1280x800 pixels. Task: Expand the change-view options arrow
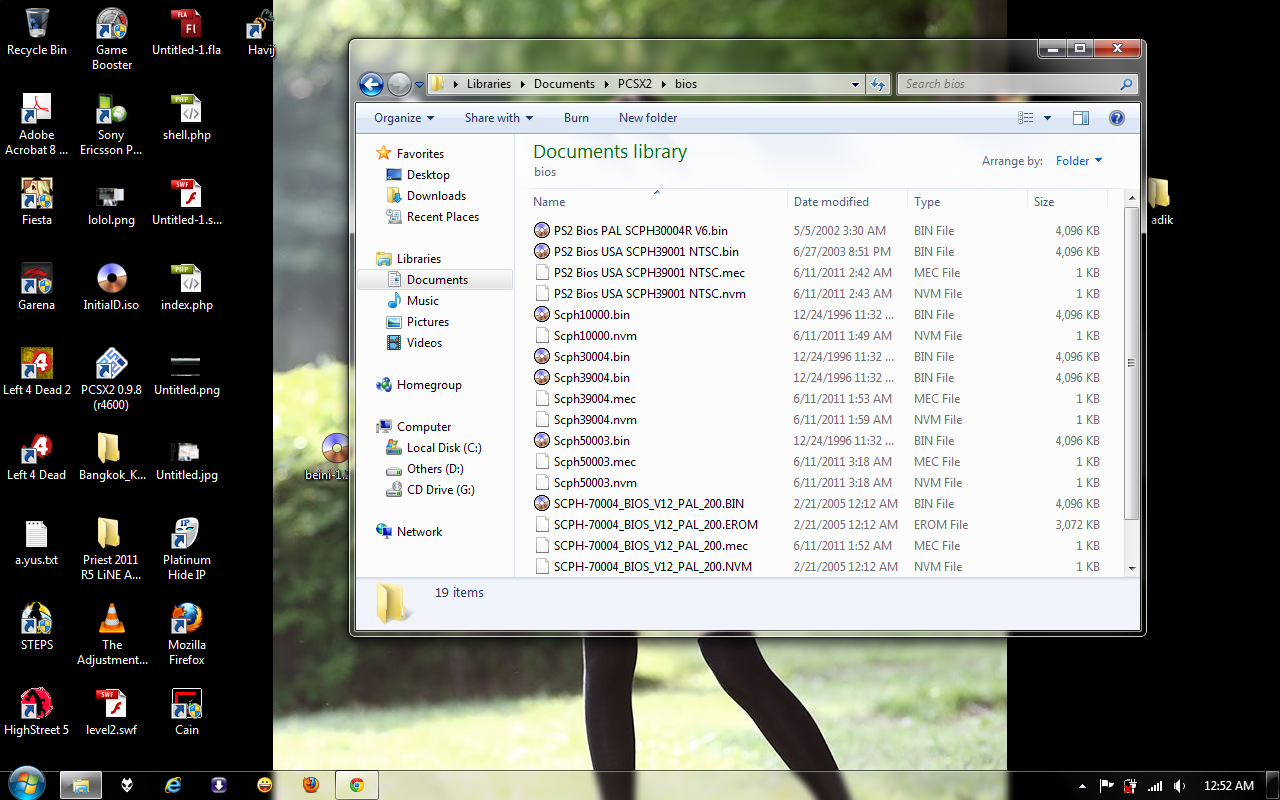(x=1048, y=118)
